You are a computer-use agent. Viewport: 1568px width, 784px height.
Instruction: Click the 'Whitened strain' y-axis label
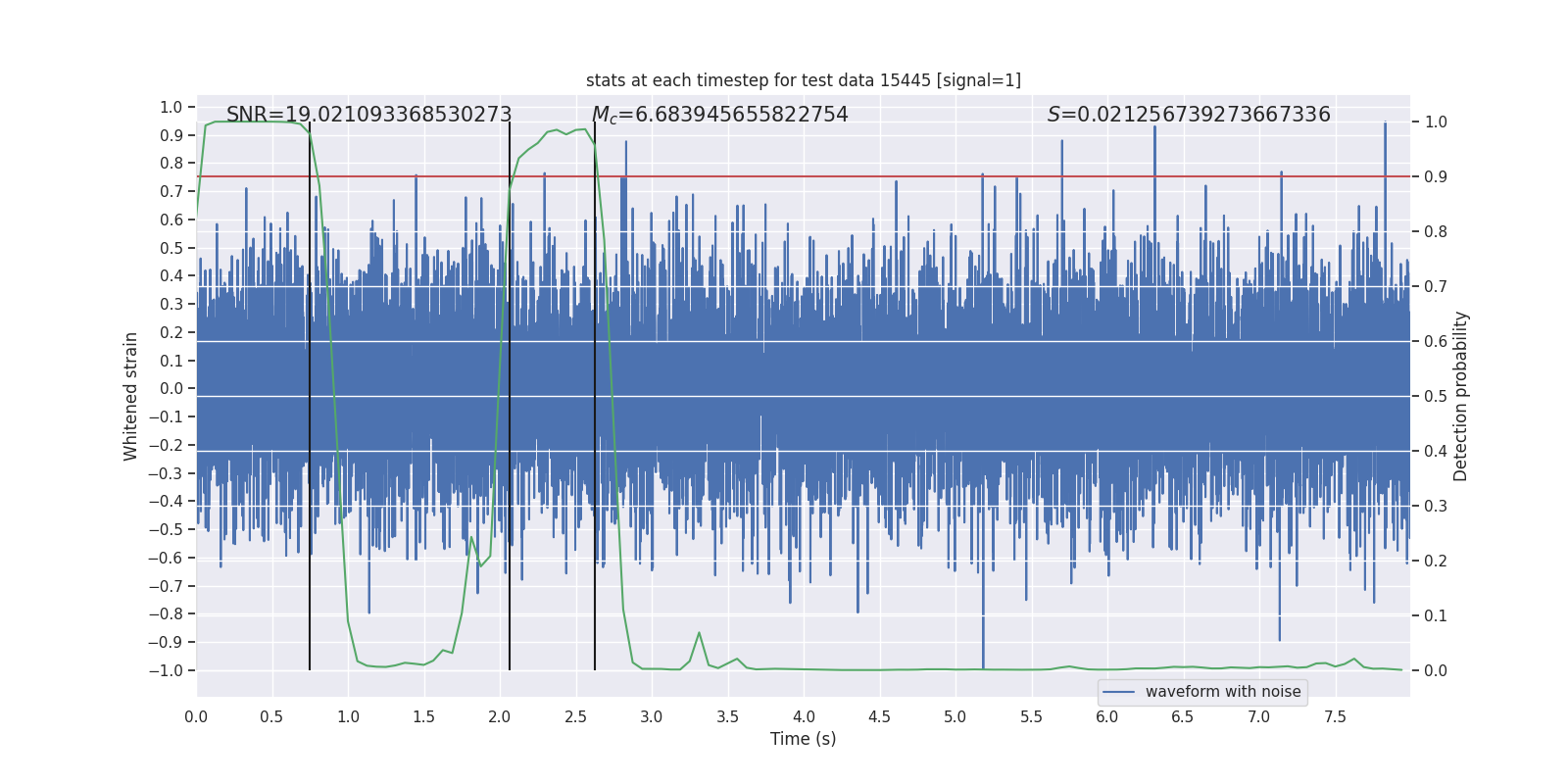tap(131, 396)
